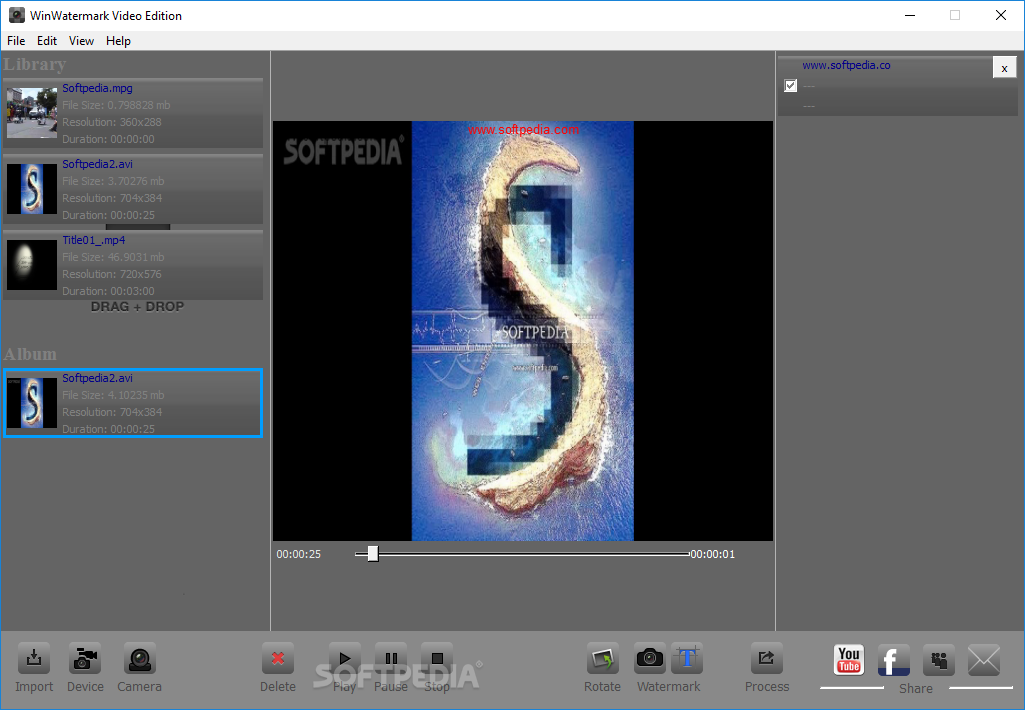Move the playback position slider handle
Viewport: 1025px width, 710px height.
point(373,554)
